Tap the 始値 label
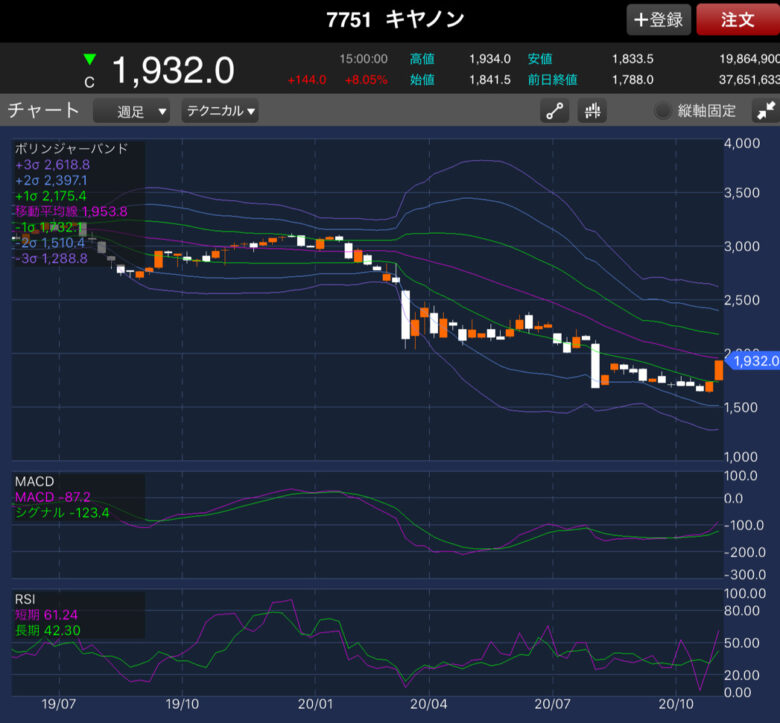Image resolution: width=780 pixels, height=723 pixels. [422, 80]
